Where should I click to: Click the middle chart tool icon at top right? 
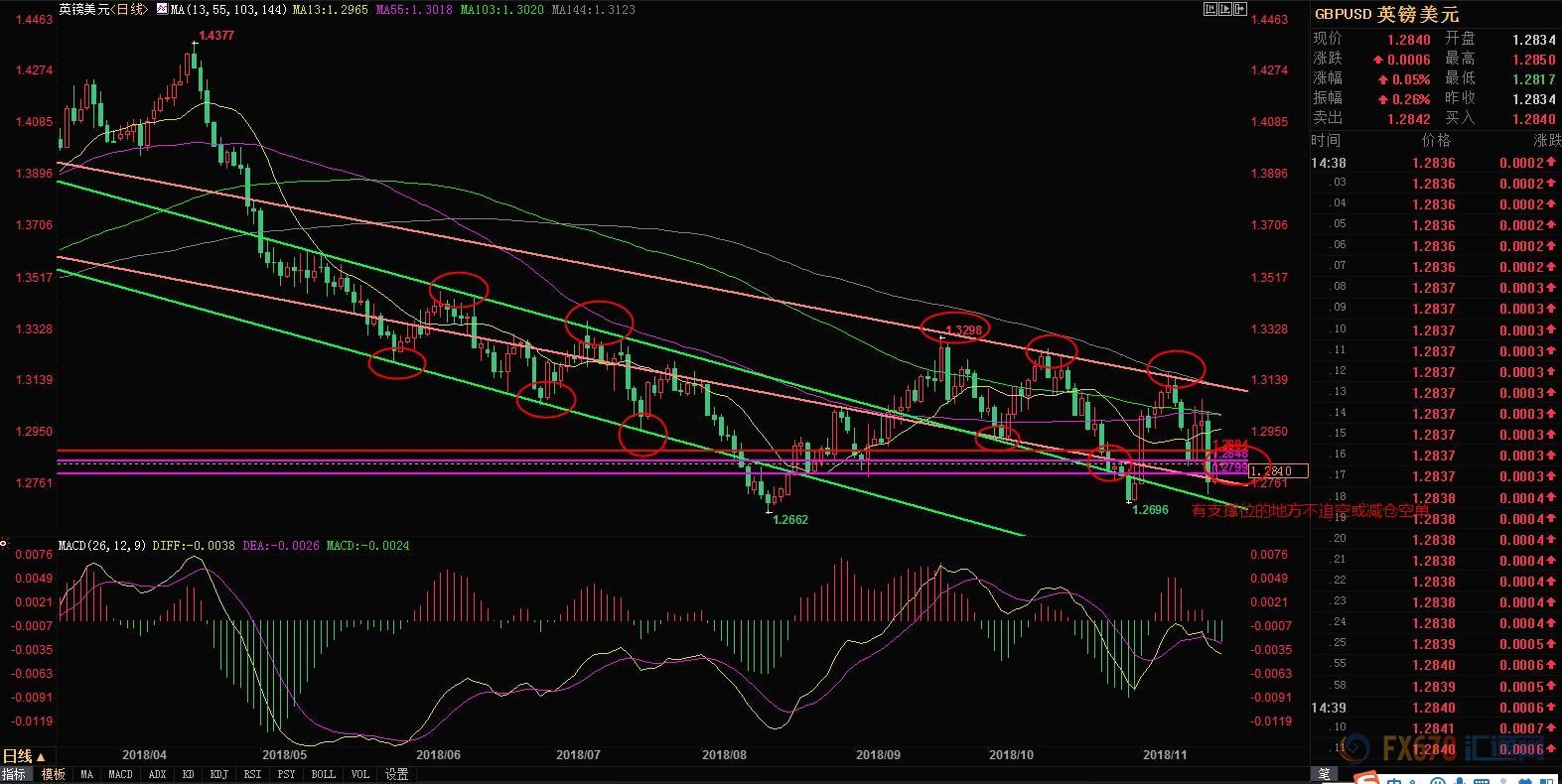coord(1224,9)
